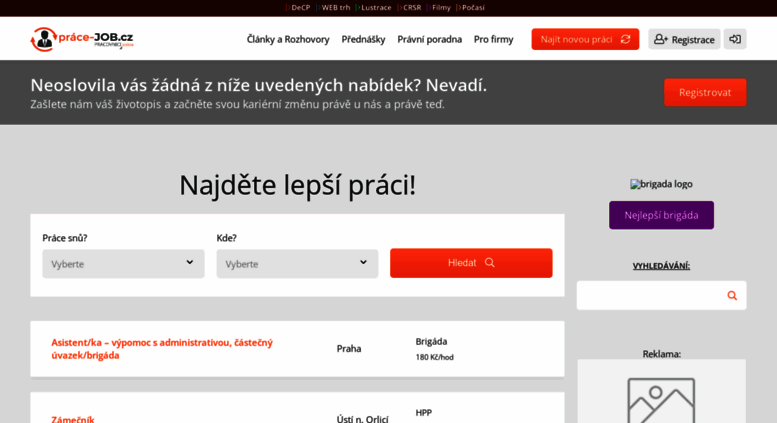Click the Hledat search button
Viewport: 777px width, 423px height.
(471, 263)
